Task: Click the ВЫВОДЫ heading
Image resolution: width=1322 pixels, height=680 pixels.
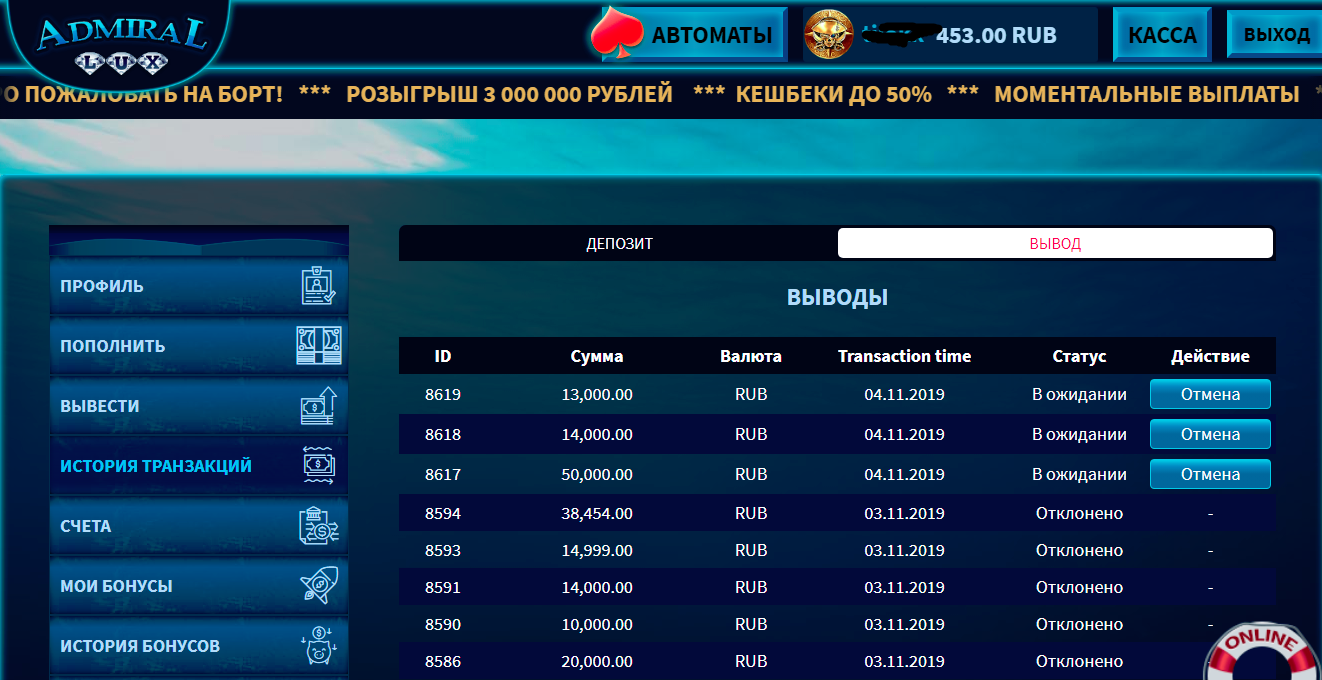Action: pos(837,298)
